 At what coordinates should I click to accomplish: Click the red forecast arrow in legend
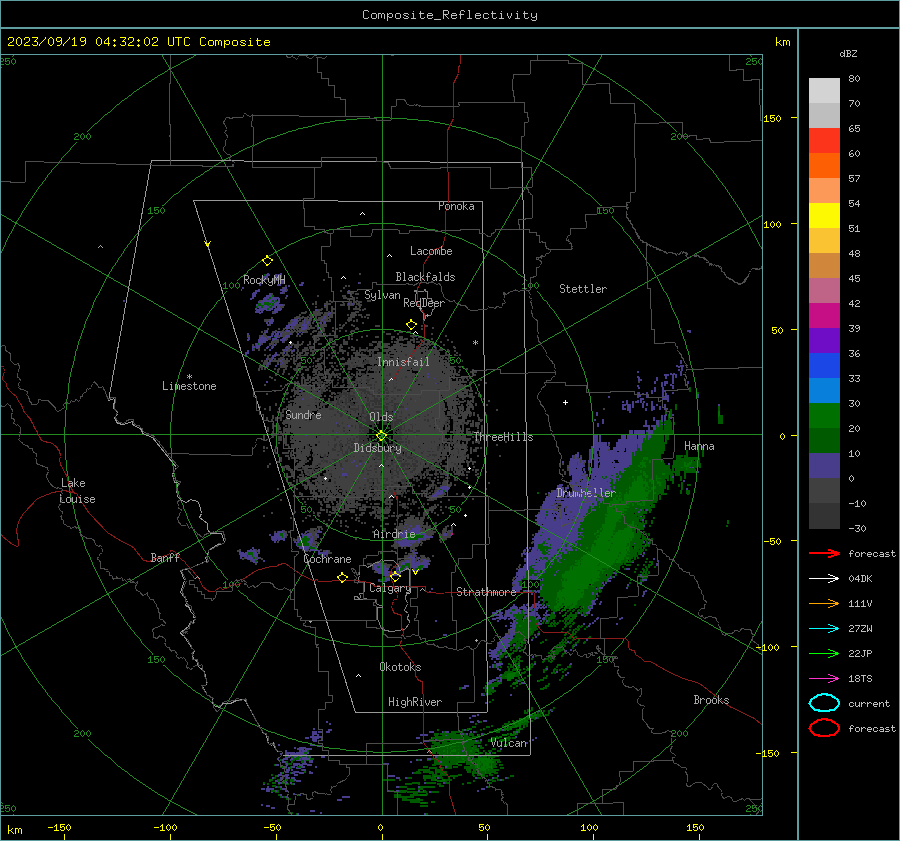[x=824, y=553]
